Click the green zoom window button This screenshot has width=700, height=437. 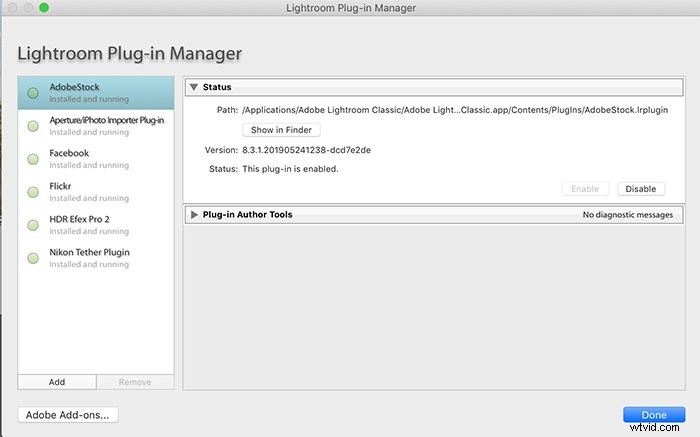44,8
